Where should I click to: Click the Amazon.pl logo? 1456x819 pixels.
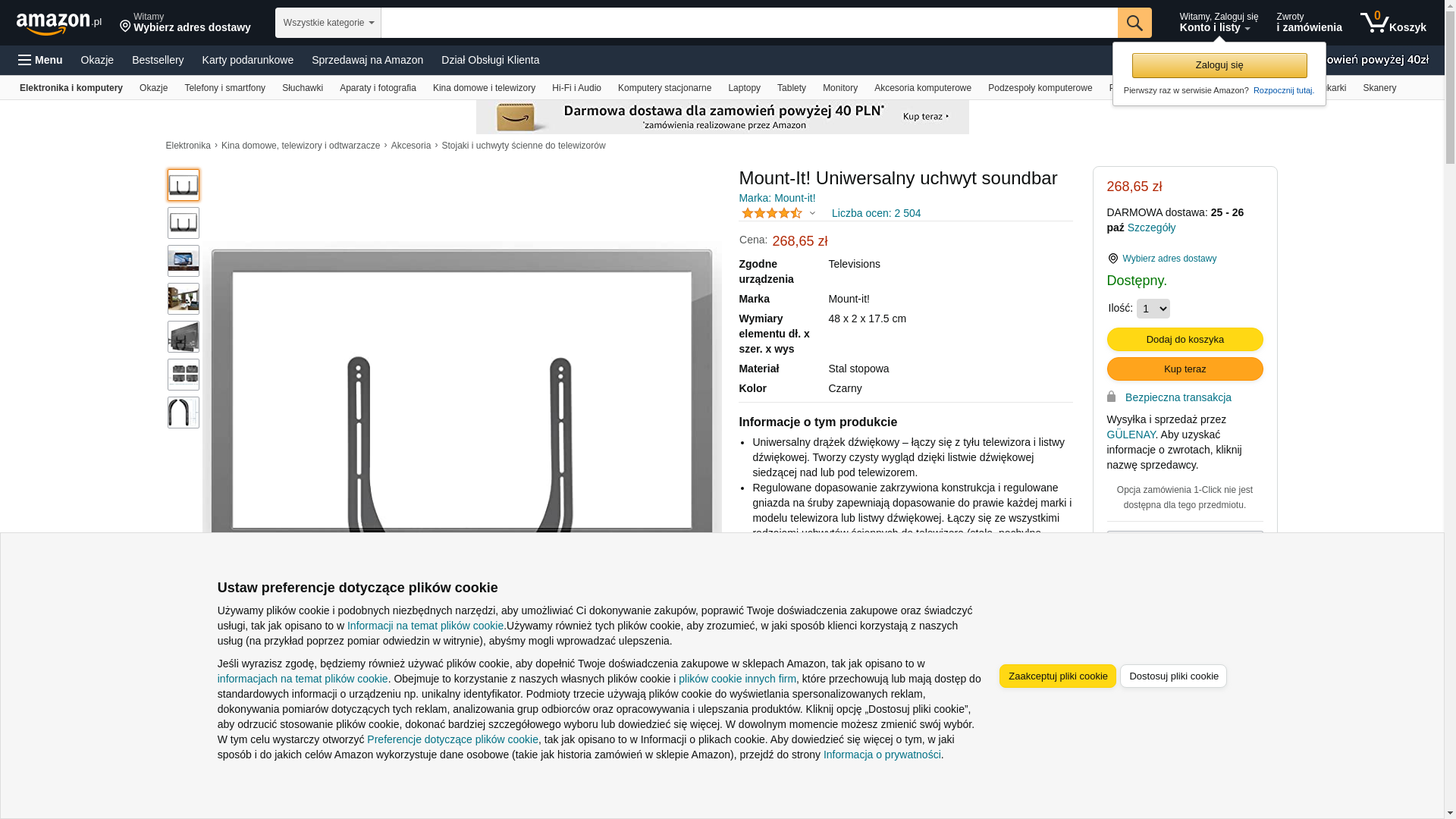pyautogui.click(x=58, y=24)
